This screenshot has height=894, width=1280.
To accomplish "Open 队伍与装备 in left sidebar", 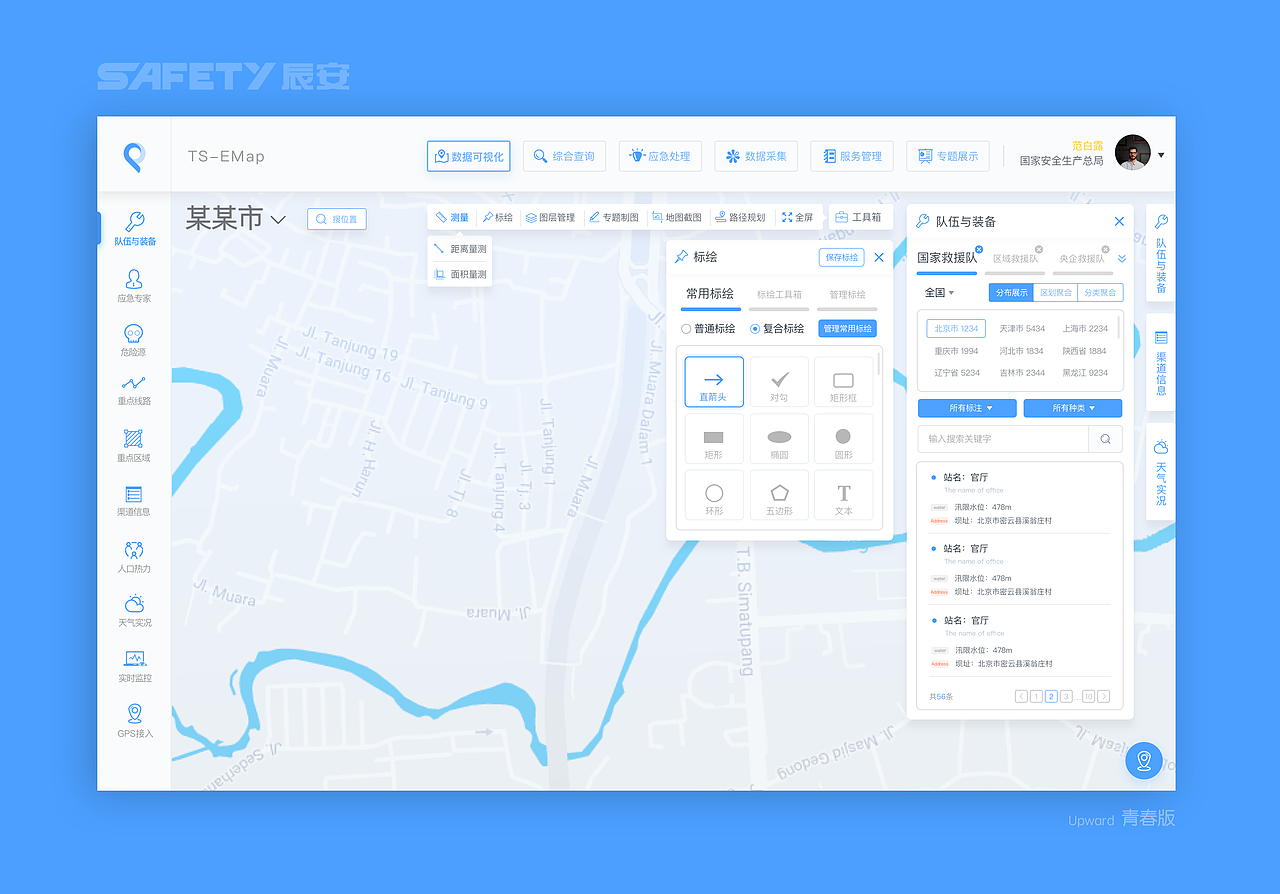I will (x=134, y=229).
